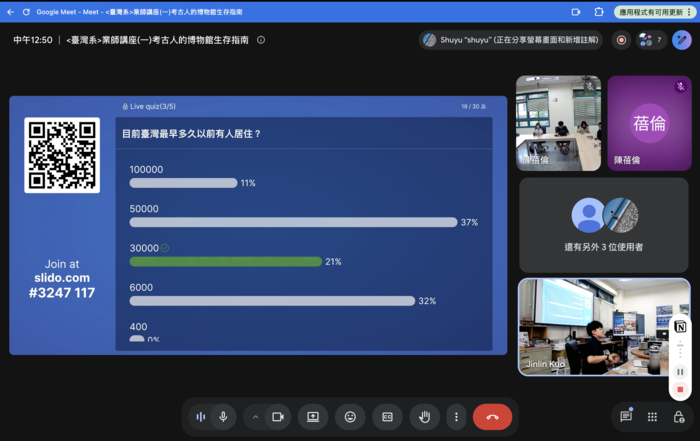Click the 100000 answer bar at 11%
The width and height of the screenshot is (700, 441).
183,183
